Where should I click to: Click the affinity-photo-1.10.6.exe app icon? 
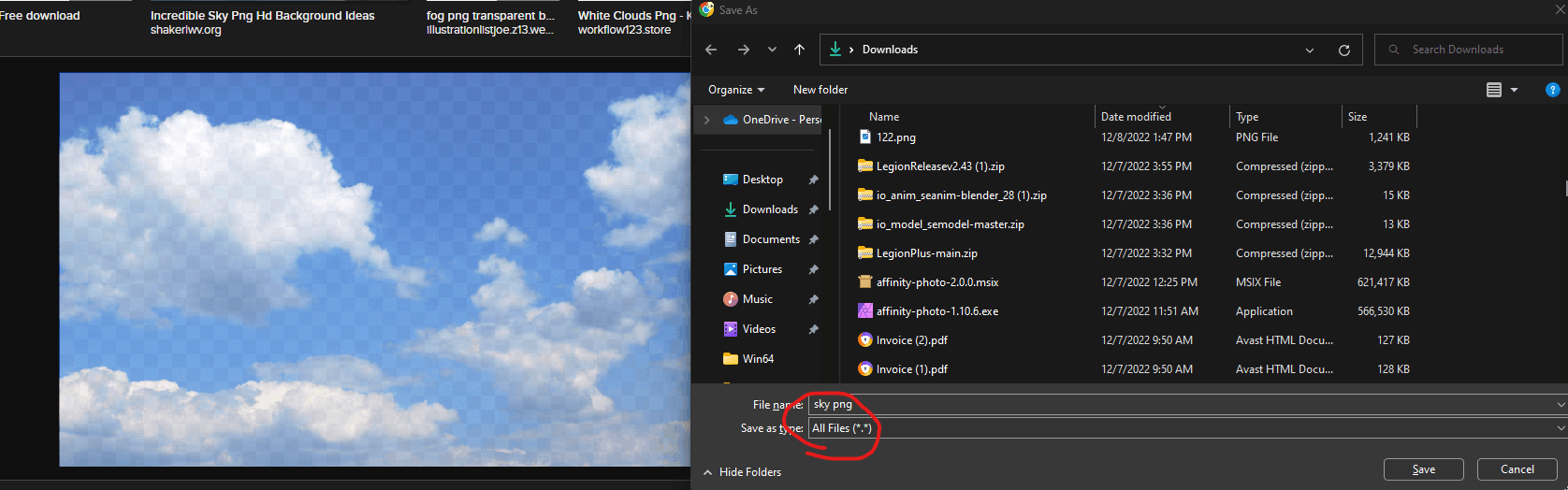coord(865,310)
